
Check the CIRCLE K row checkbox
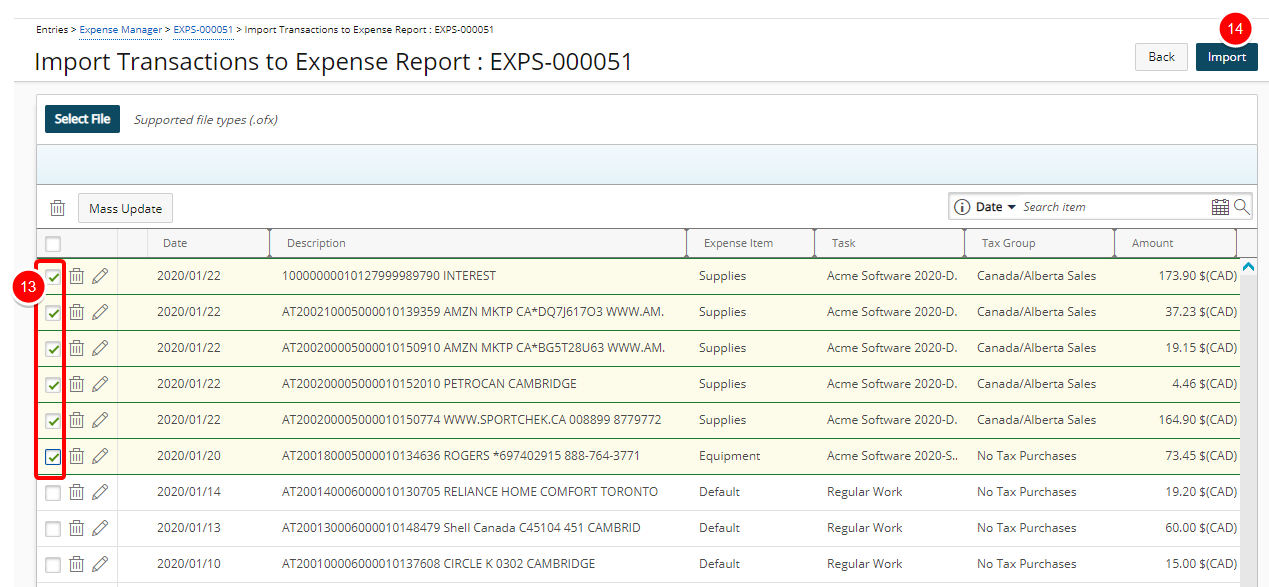click(x=53, y=565)
